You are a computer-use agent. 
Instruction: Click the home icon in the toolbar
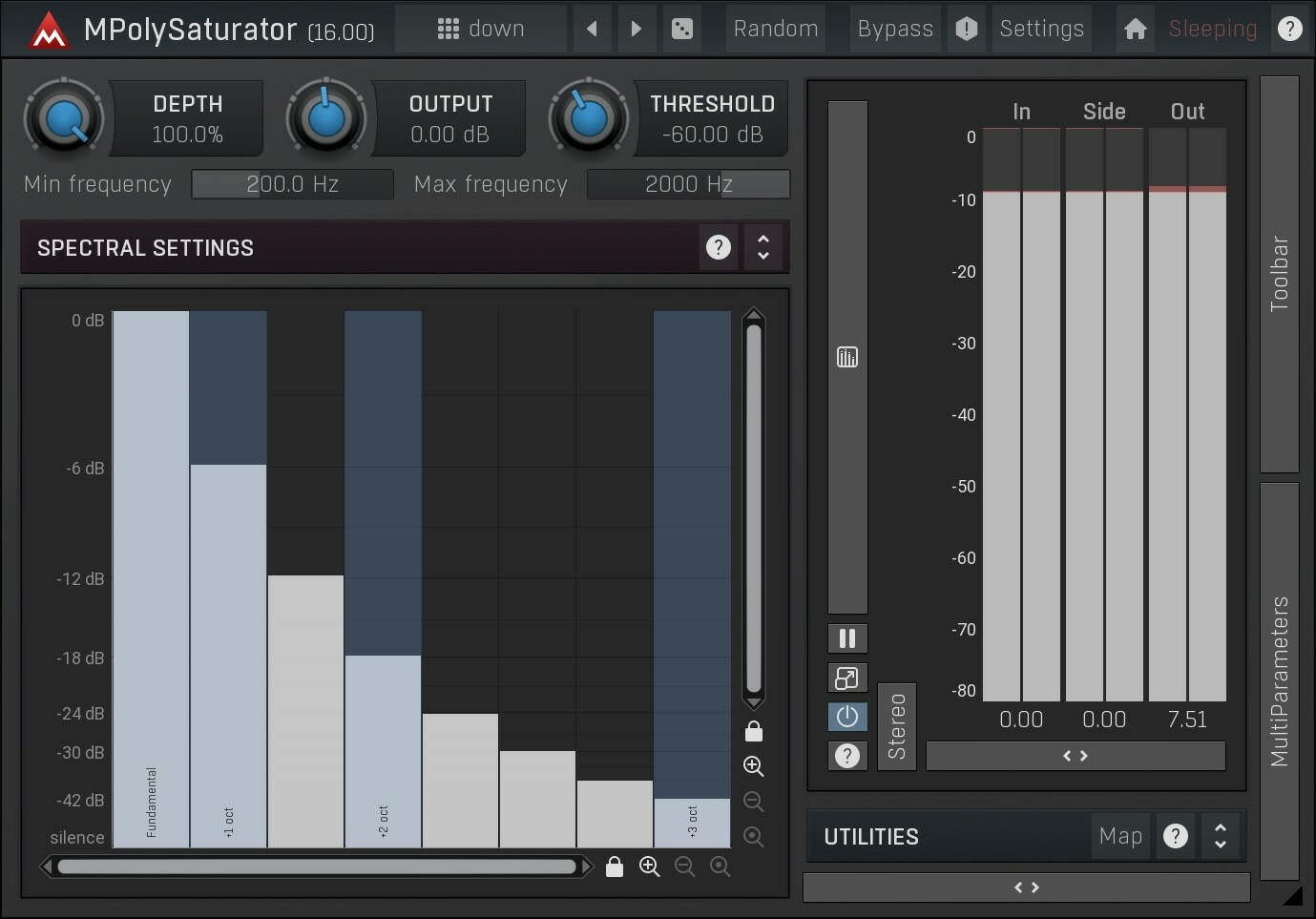[1134, 29]
